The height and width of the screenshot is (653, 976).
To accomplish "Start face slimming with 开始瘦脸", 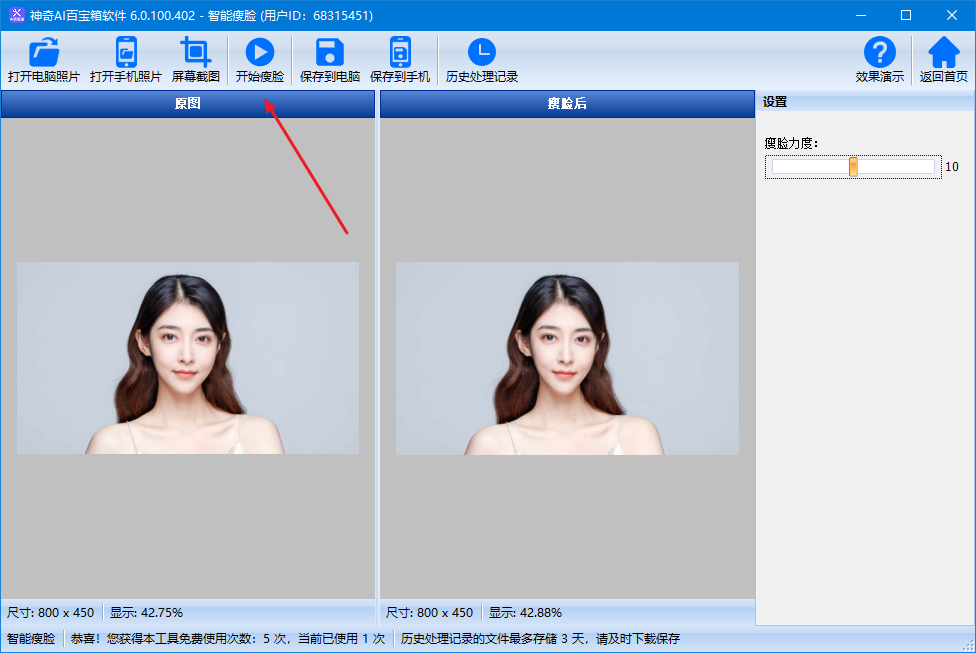I will coord(260,53).
